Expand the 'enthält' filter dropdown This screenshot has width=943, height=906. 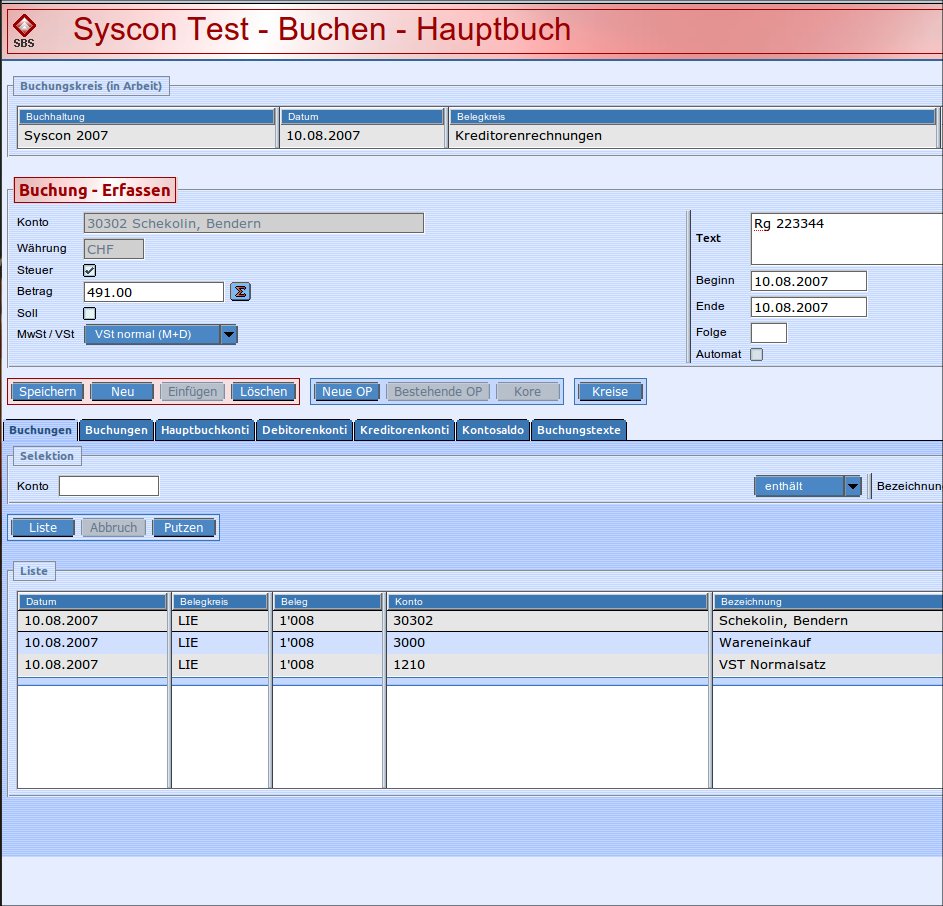[852, 486]
